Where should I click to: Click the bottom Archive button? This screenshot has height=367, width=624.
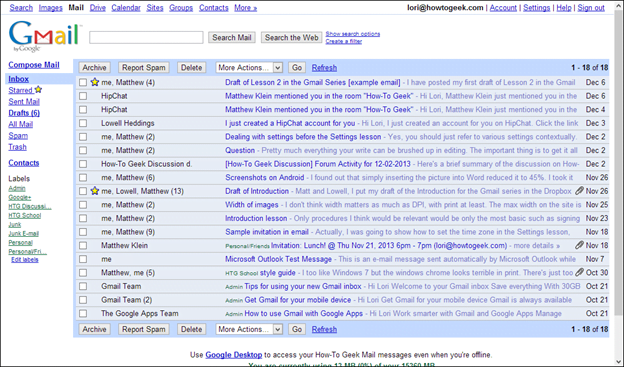(x=94, y=329)
